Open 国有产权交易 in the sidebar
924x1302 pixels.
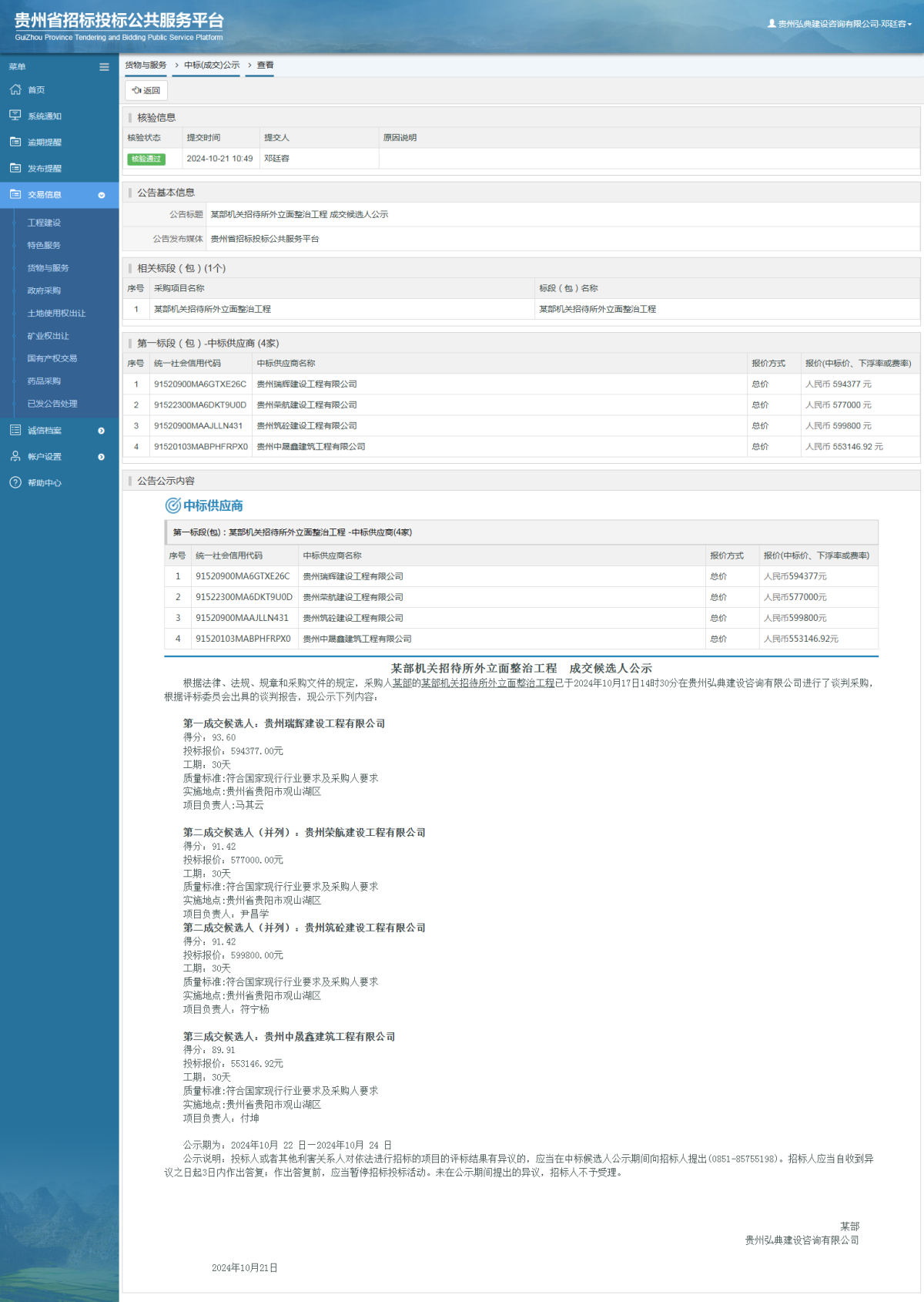(52, 358)
